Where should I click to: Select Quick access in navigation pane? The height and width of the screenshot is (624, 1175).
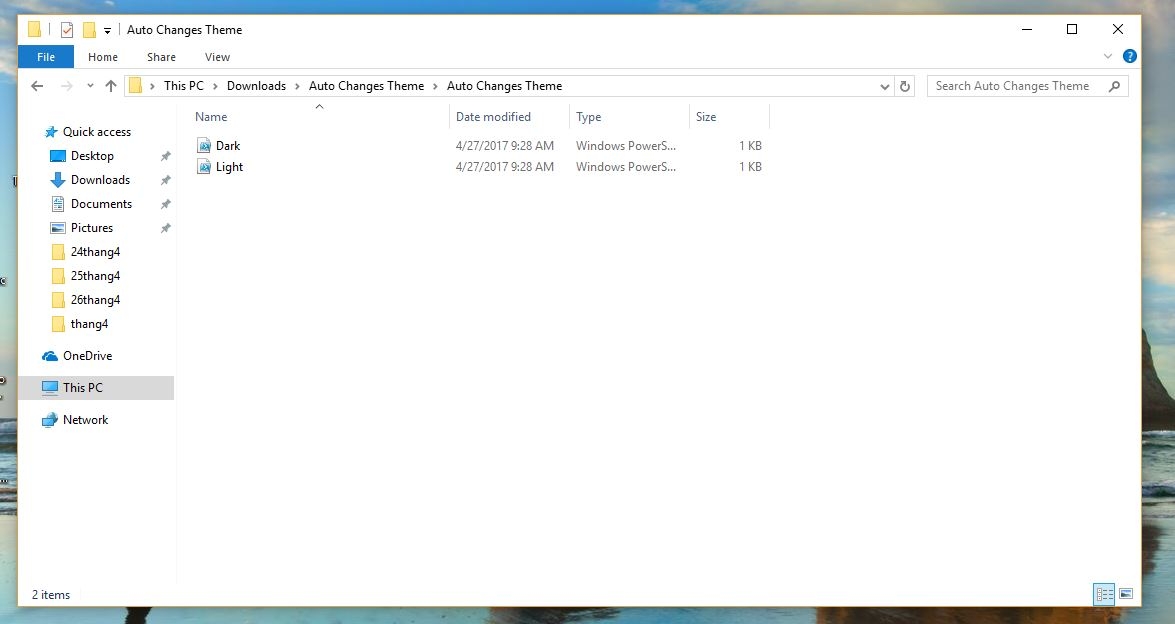click(97, 132)
